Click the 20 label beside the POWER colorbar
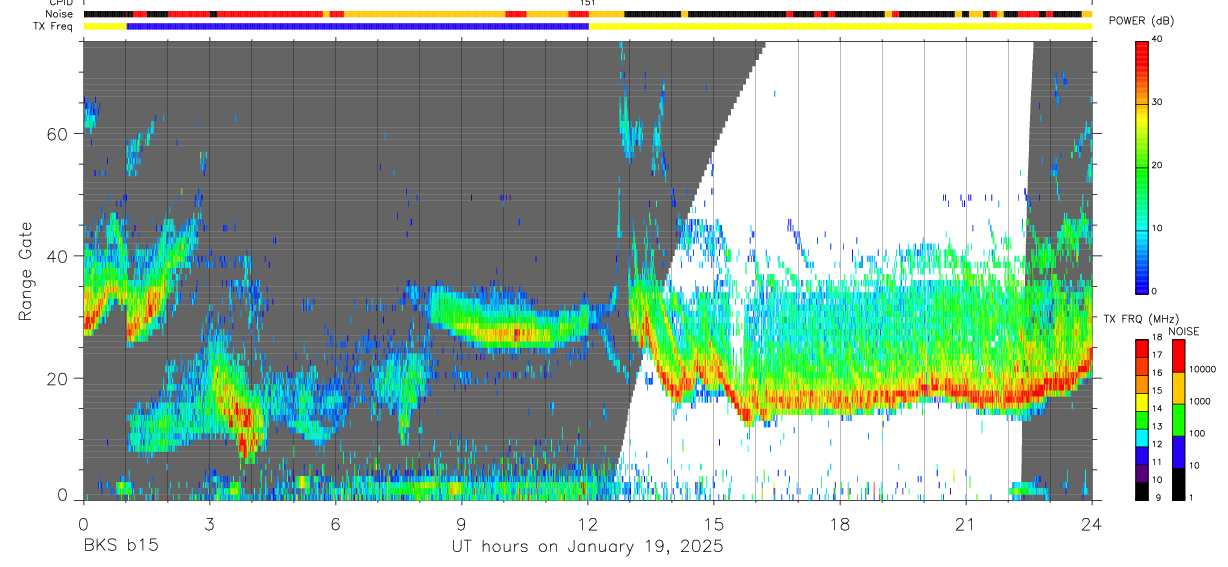The height and width of the screenshot is (567, 1228). click(x=1157, y=165)
